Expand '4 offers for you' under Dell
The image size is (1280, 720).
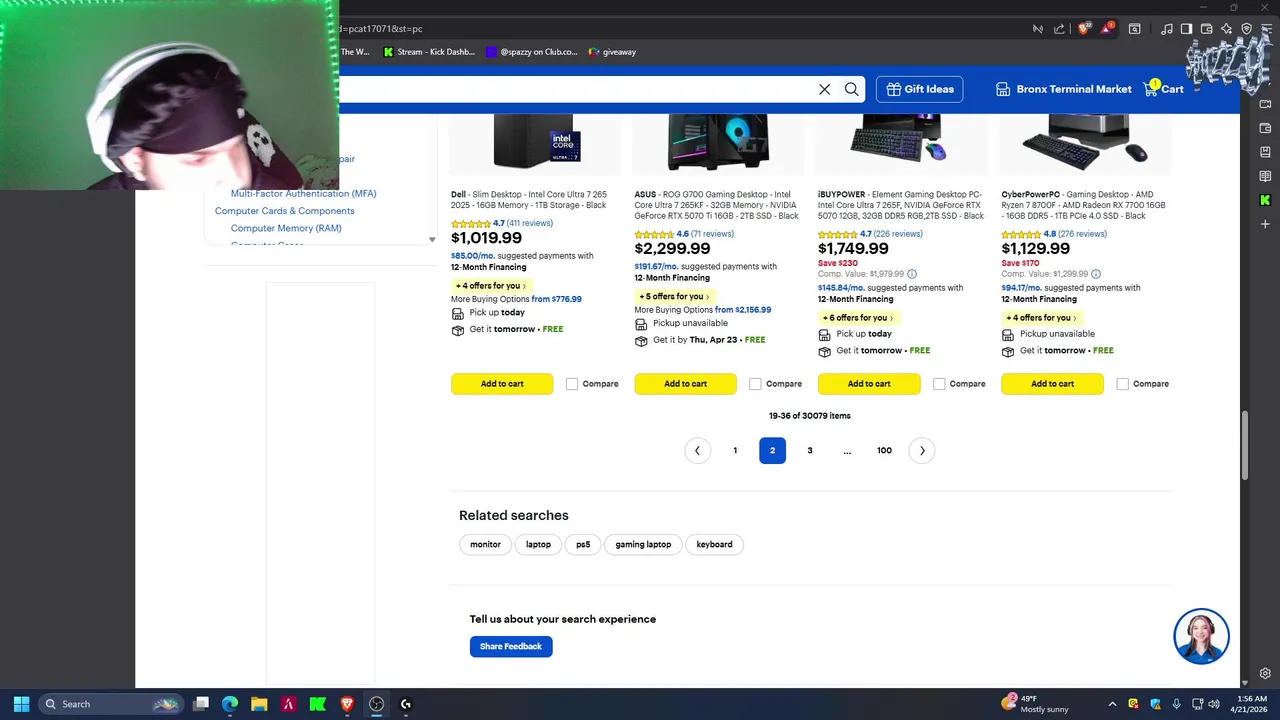click(x=490, y=286)
